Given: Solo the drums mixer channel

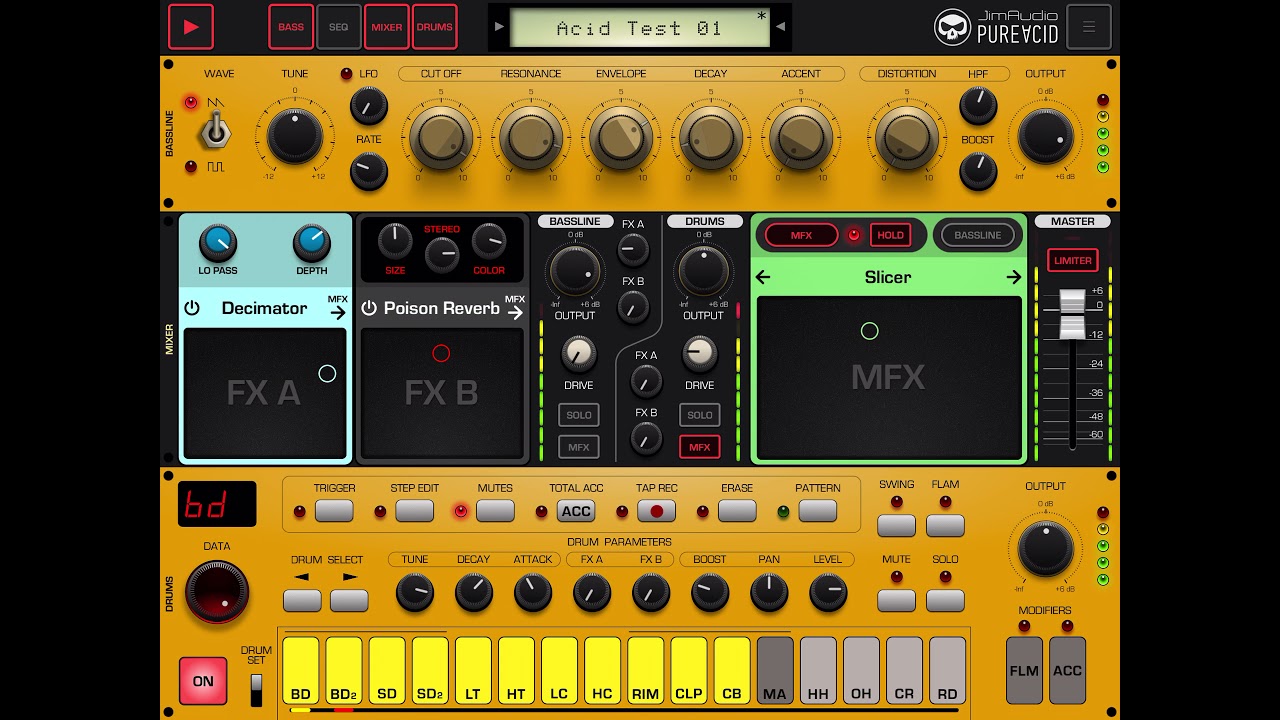Looking at the screenshot, I should (700, 415).
